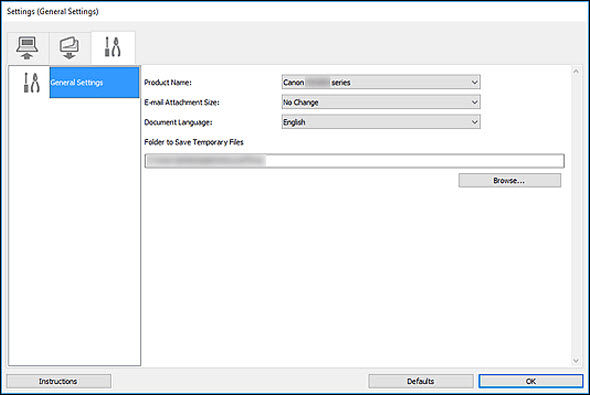The image size is (590, 395).
Task: Click the scrollbar up arrow
Action: (x=576, y=71)
